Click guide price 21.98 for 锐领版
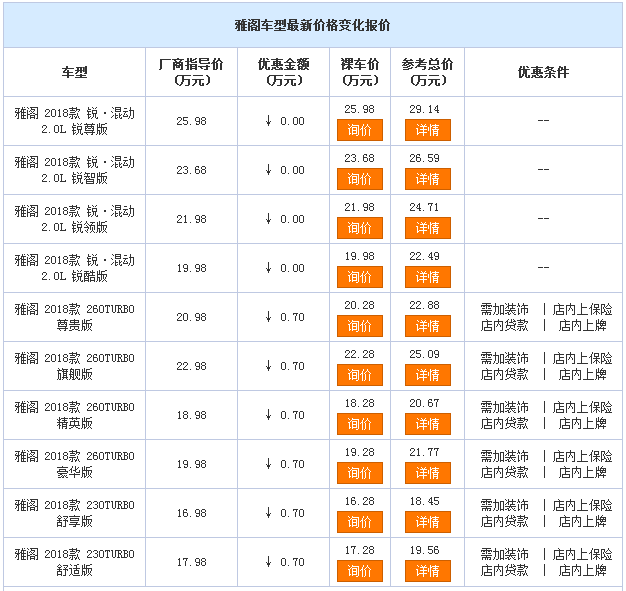Screen dimensions: 626x591 pyautogui.click(x=192, y=219)
